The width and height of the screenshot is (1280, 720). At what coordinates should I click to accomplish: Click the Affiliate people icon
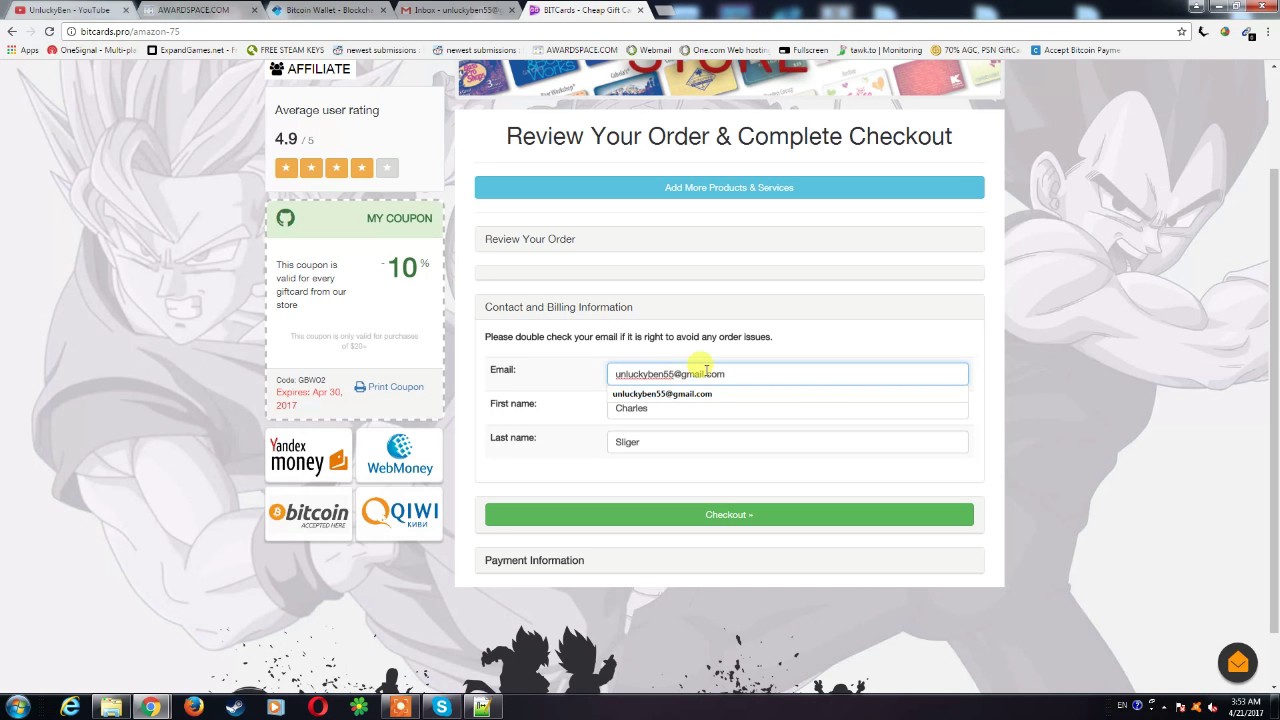(277, 69)
